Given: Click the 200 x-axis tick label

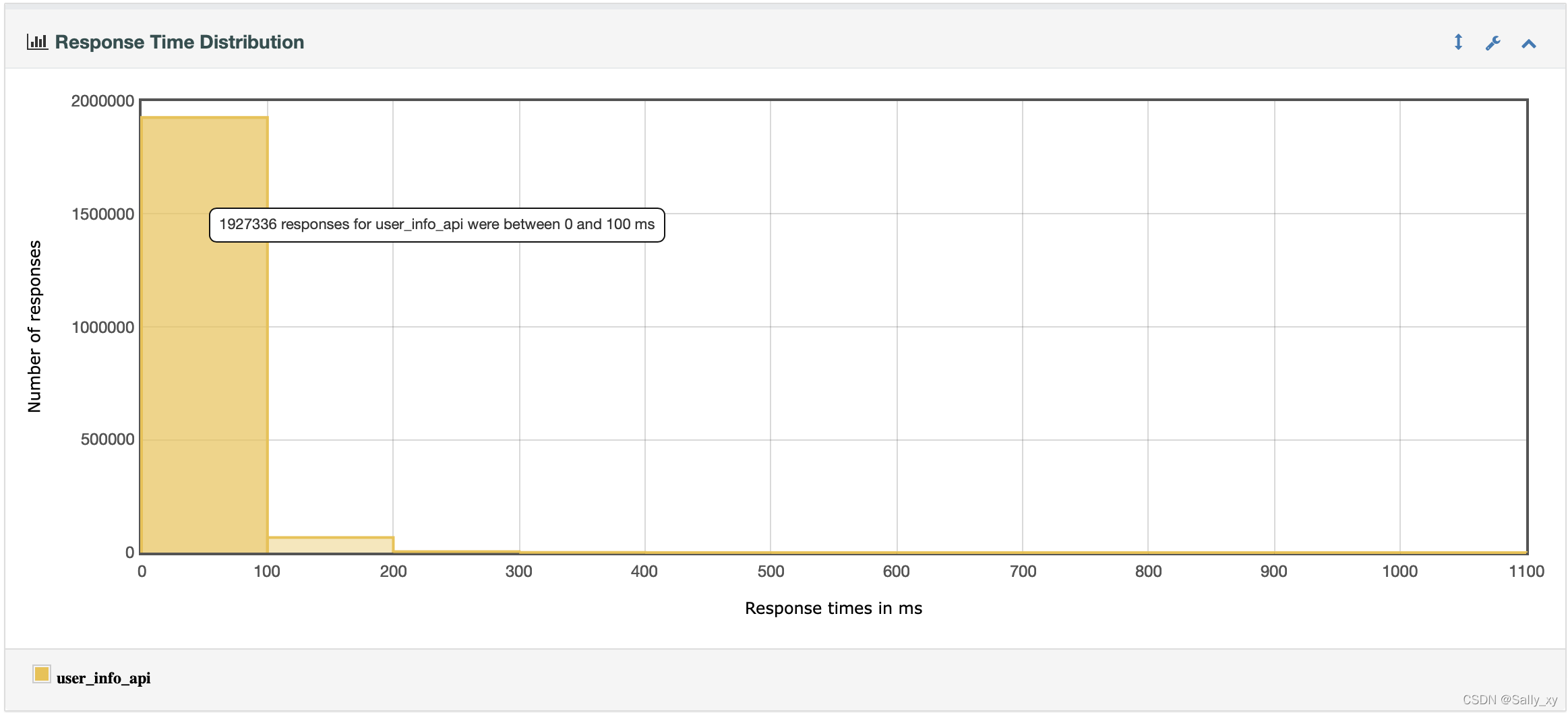Looking at the screenshot, I should tap(393, 571).
